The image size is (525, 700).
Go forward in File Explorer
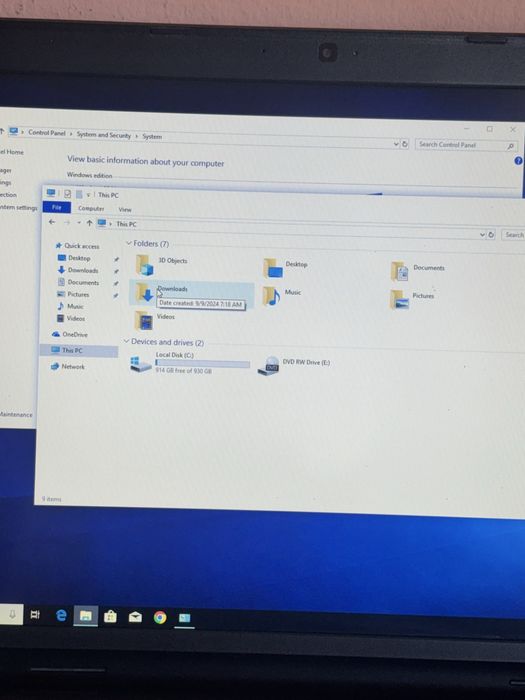(67, 222)
